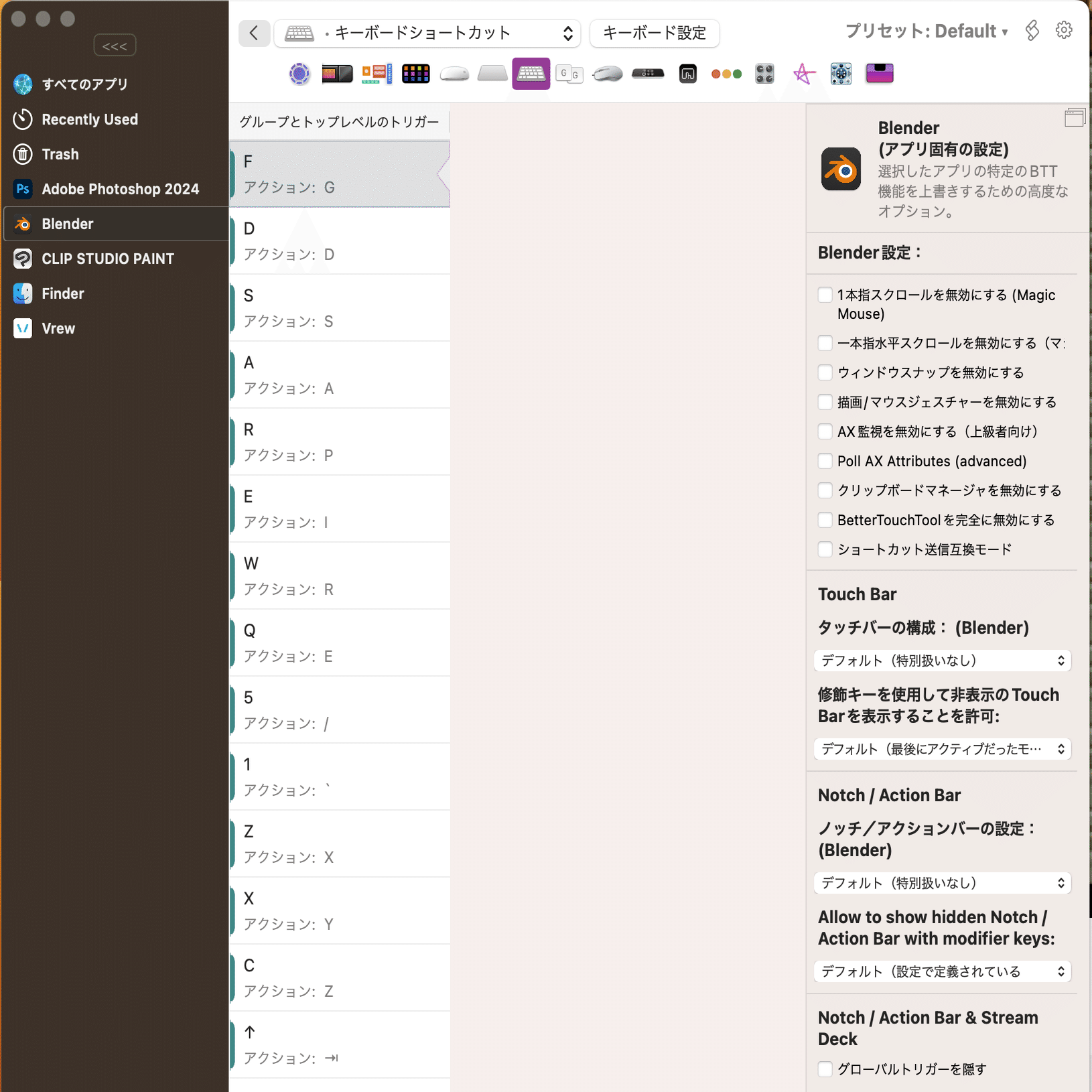Select the purple Keyboard Shortcuts icon

(x=531, y=74)
